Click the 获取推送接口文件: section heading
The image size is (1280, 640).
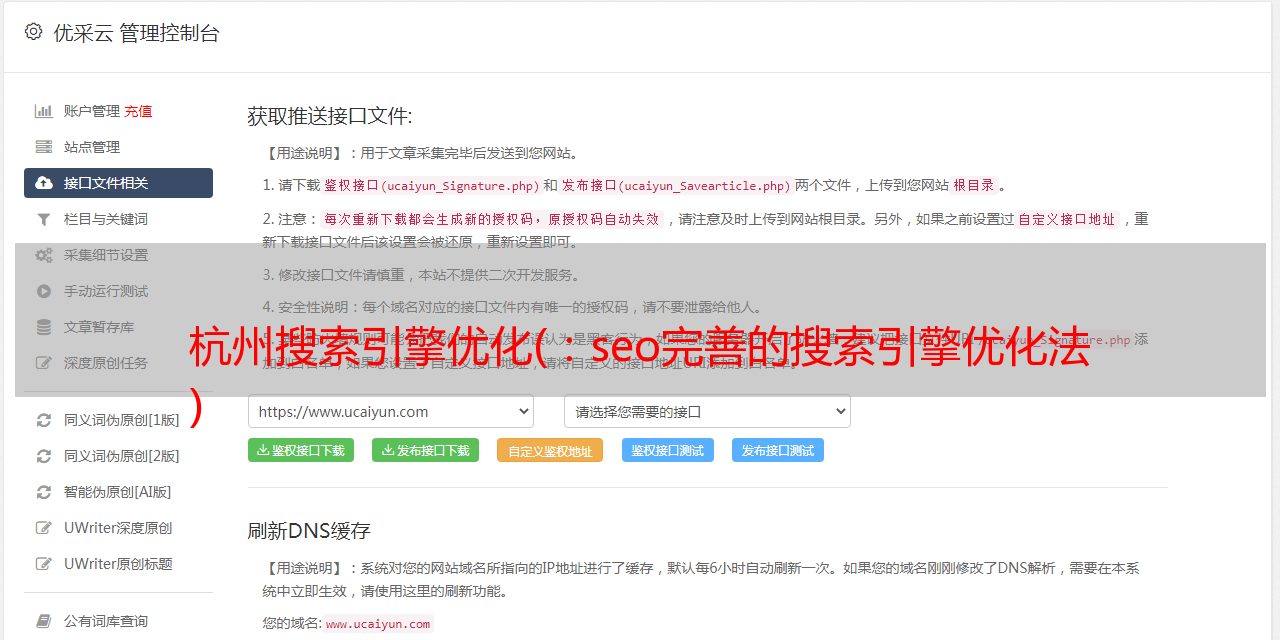[330, 116]
